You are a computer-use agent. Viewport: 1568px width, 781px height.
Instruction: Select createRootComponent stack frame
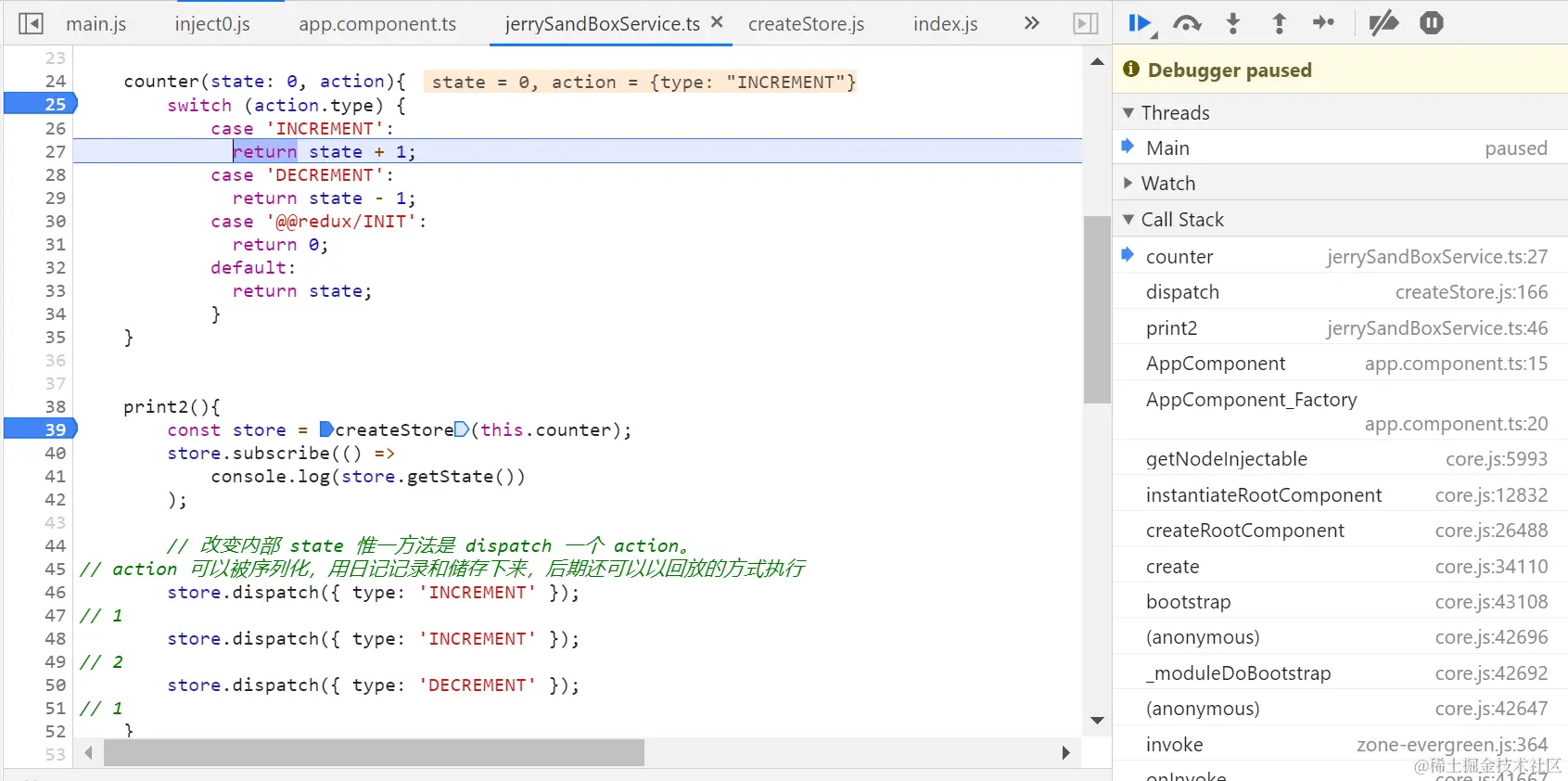(1340, 531)
